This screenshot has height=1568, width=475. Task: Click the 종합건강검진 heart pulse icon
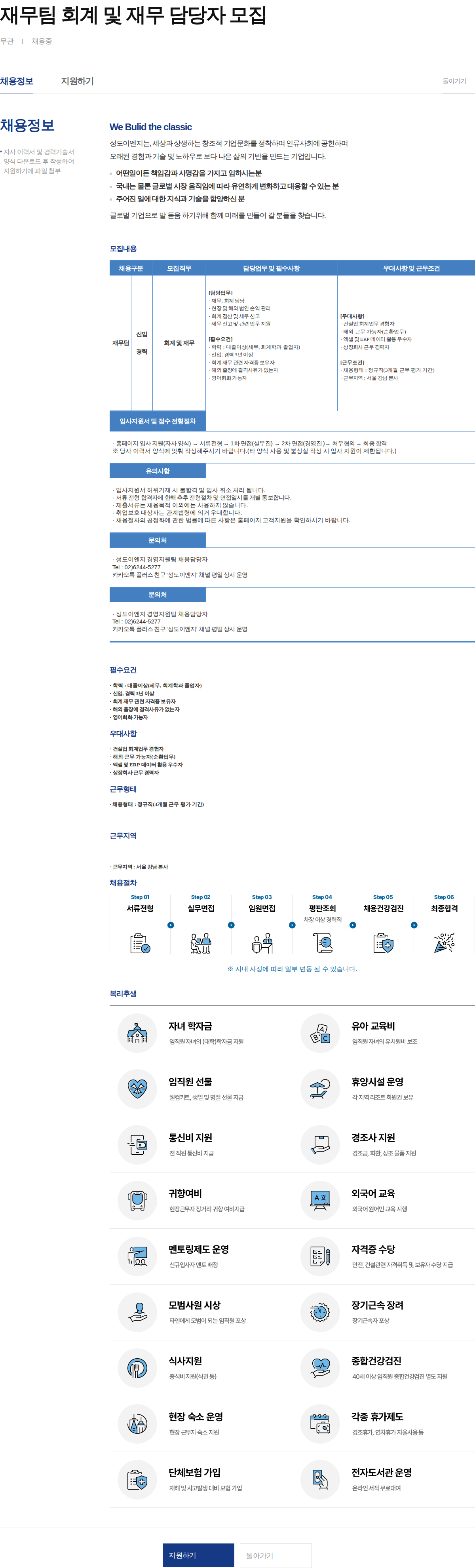[320, 1368]
